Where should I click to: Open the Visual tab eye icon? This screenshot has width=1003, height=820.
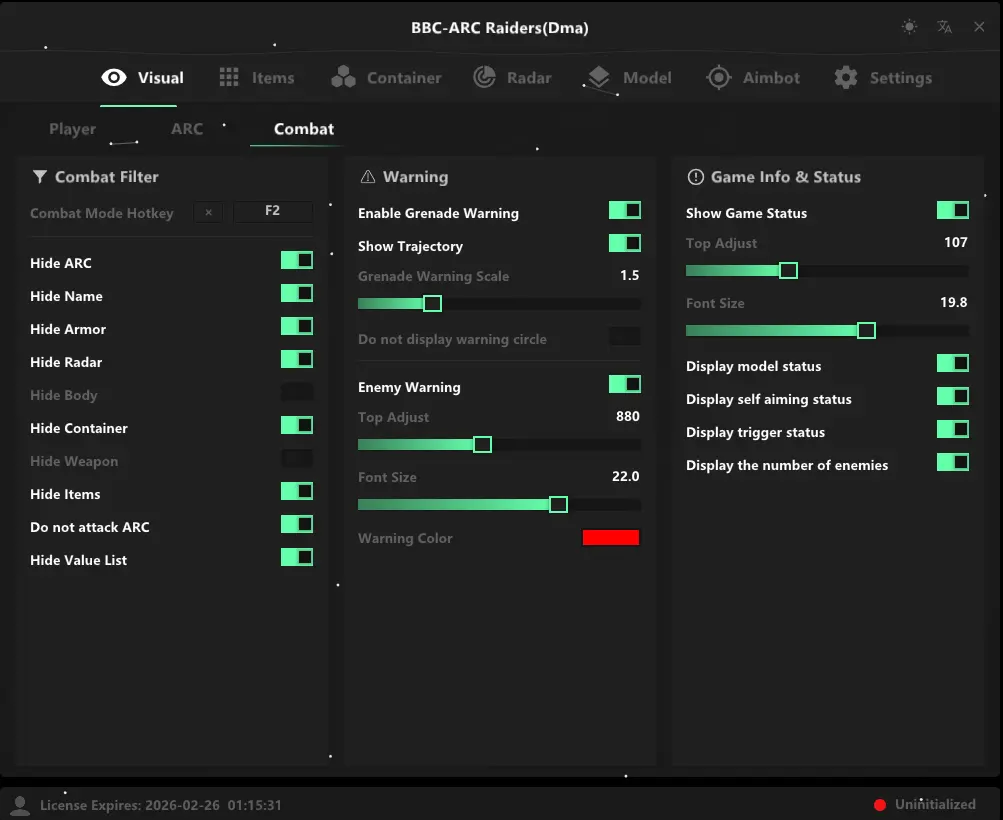pyautogui.click(x=115, y=77)
